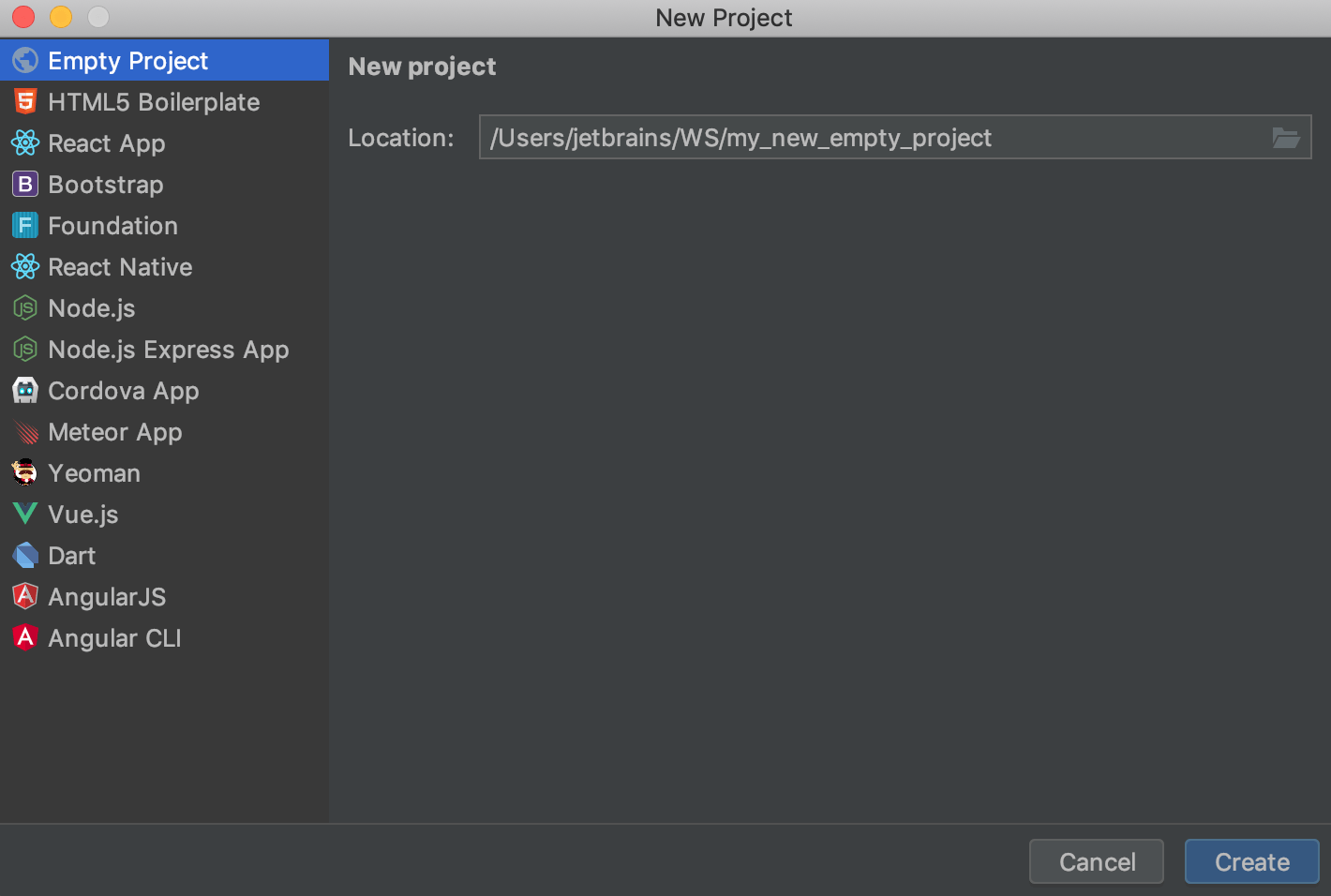Choose Vue.js project type
1331x896 pixels.
click(164, 515)
